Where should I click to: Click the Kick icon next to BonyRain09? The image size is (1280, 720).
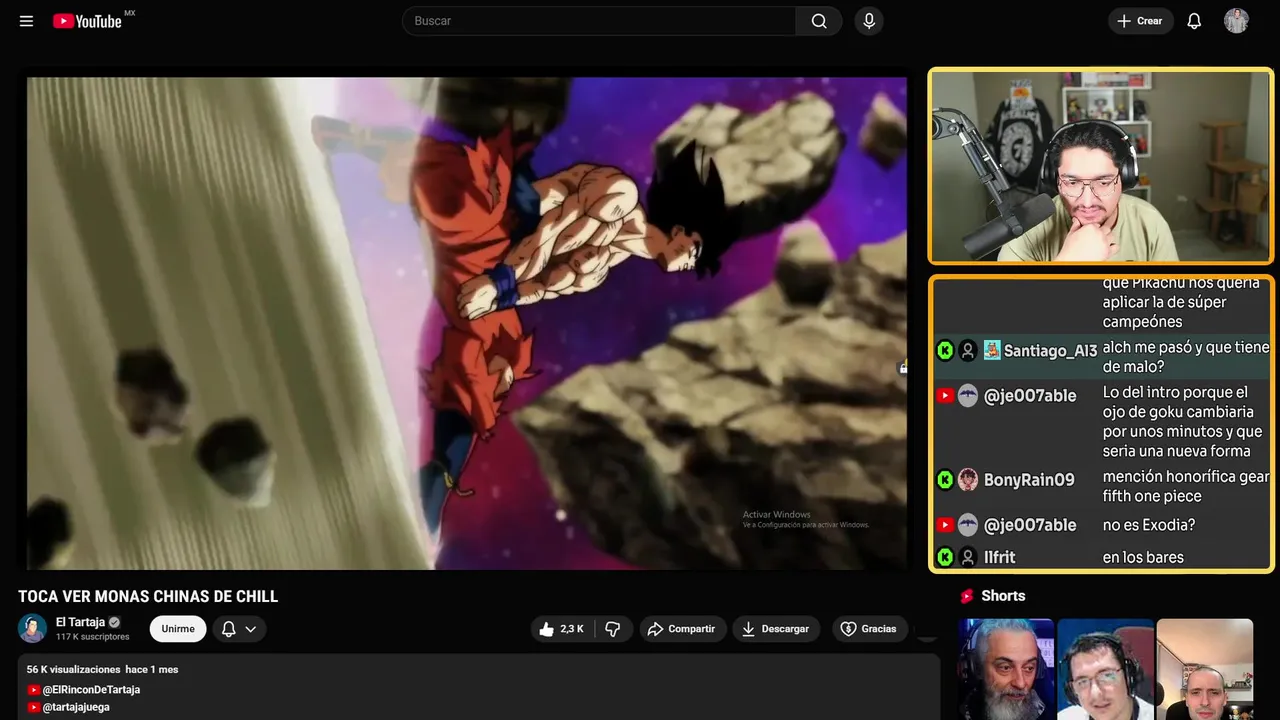945,480
